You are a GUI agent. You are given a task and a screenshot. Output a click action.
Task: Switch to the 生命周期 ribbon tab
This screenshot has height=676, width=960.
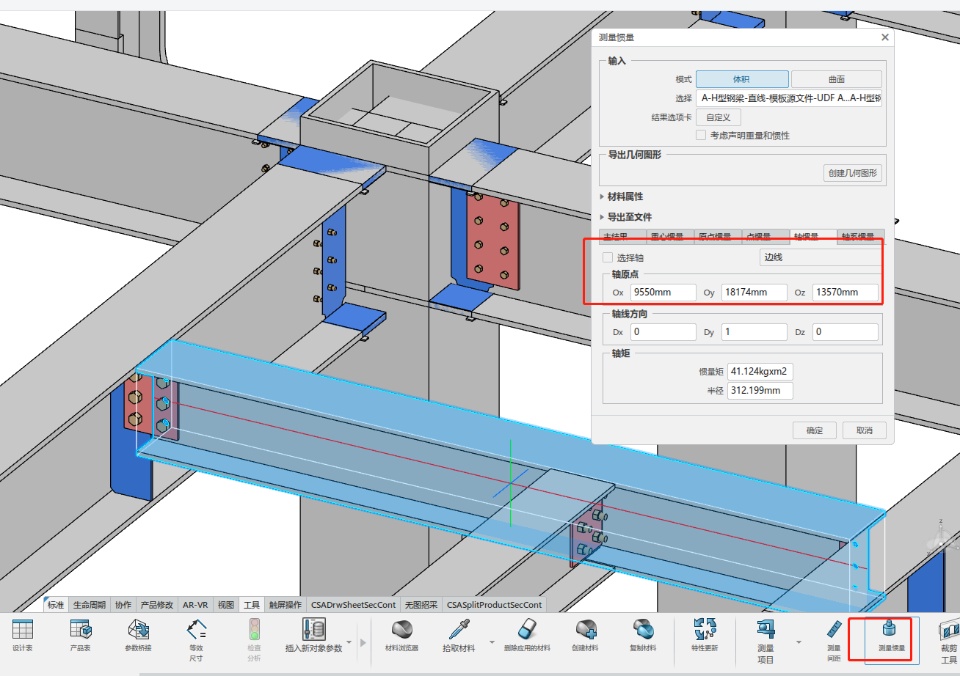pyautogui.click(x=89, y=604)
